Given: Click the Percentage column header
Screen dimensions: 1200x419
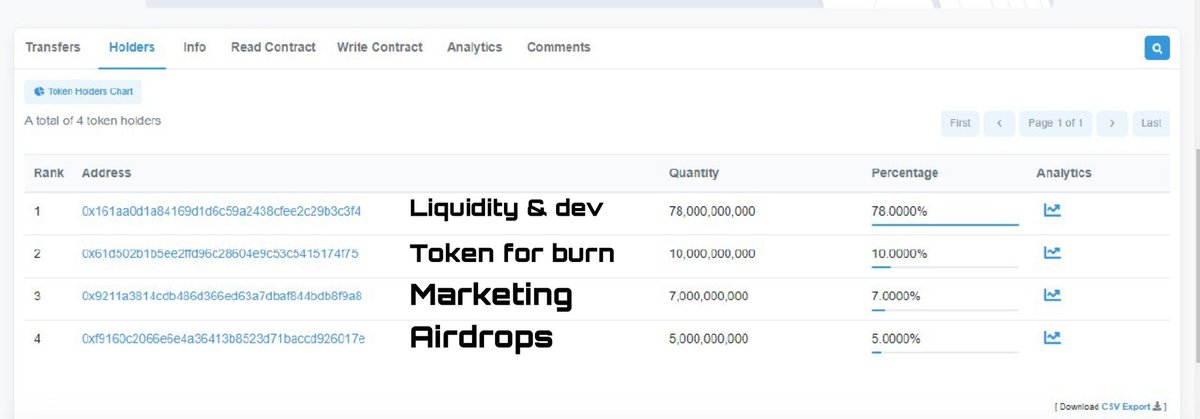Looking at the screenshot, I should 905,173.
